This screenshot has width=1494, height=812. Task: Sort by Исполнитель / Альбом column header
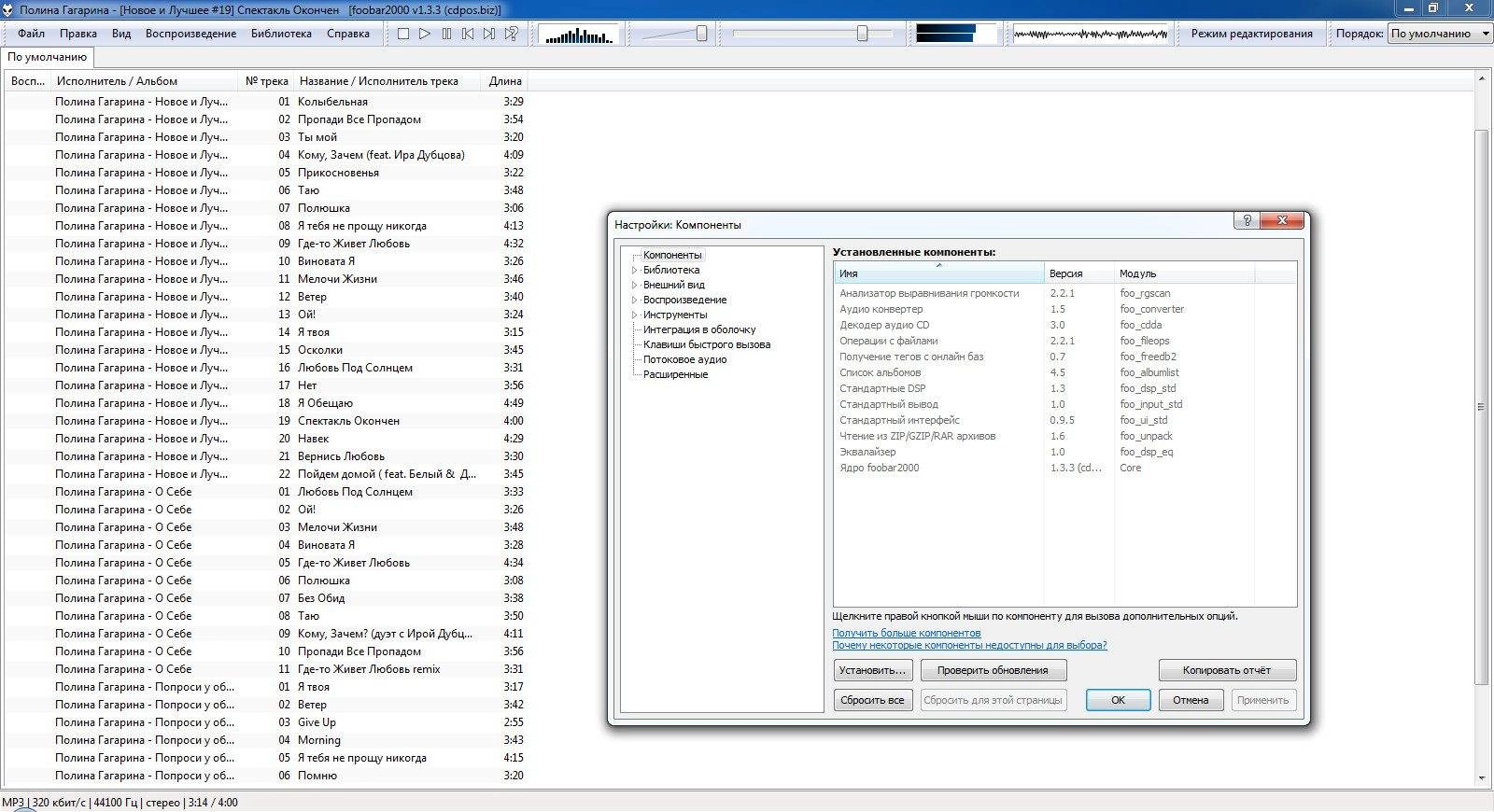pyautogui.click(x=145, y=81)
